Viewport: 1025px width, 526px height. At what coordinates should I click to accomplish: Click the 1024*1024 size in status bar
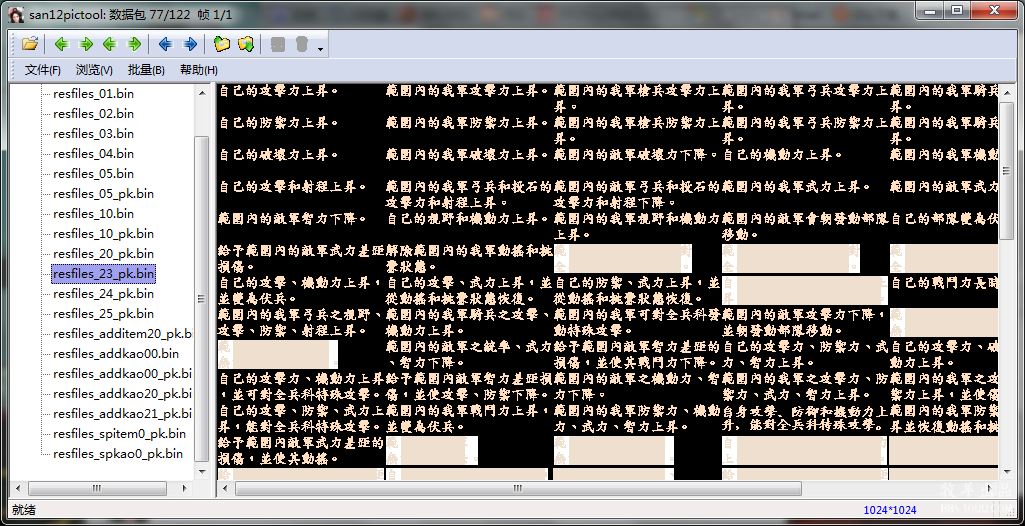click(x=890, y=510)
